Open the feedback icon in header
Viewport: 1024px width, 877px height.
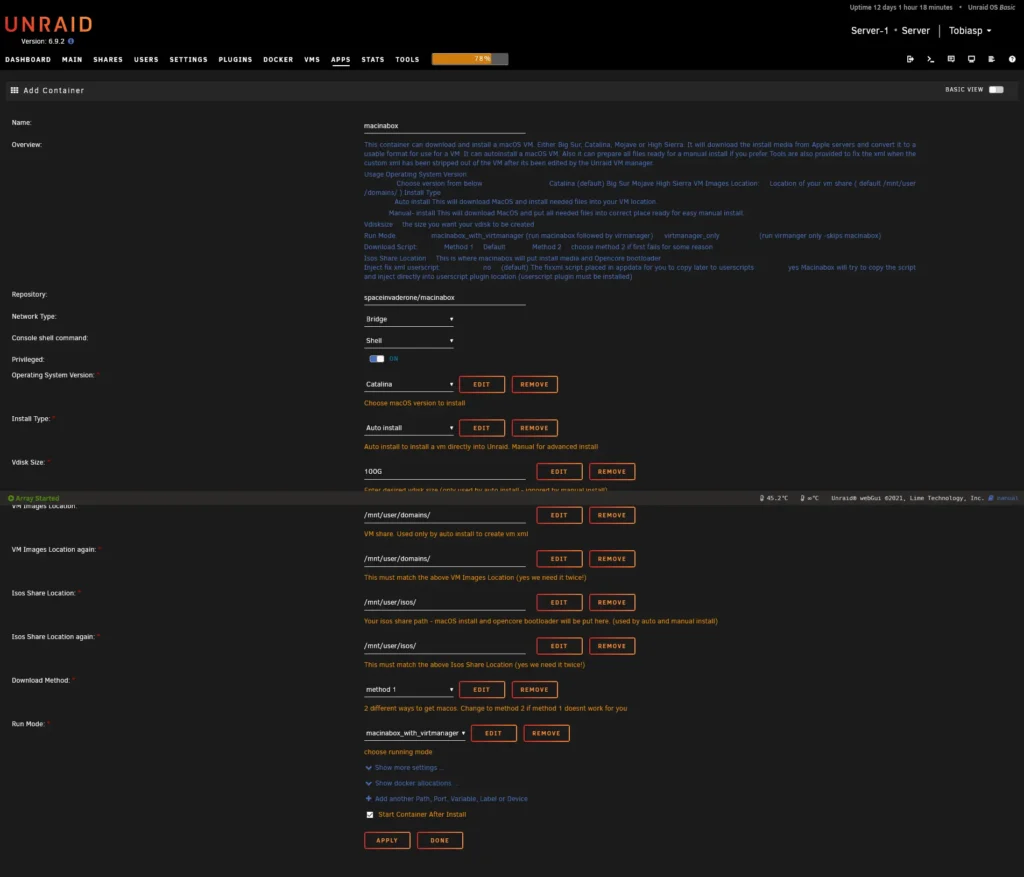951,59
